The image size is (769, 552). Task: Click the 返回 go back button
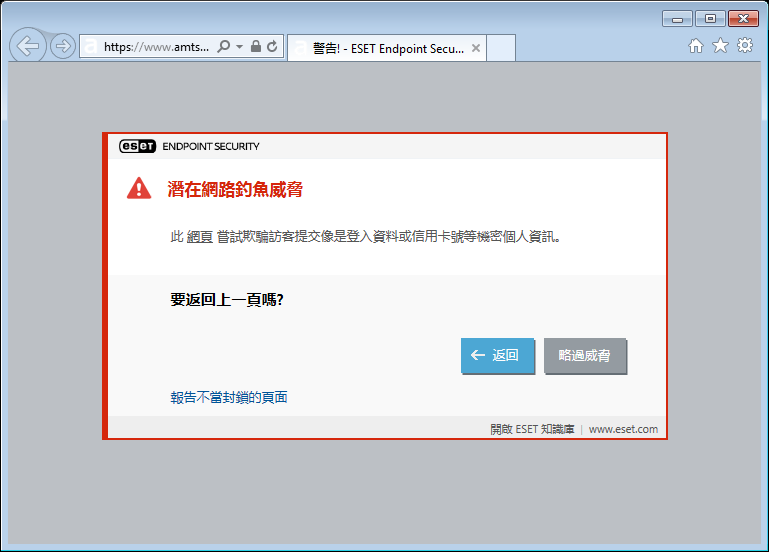(497, 355)
